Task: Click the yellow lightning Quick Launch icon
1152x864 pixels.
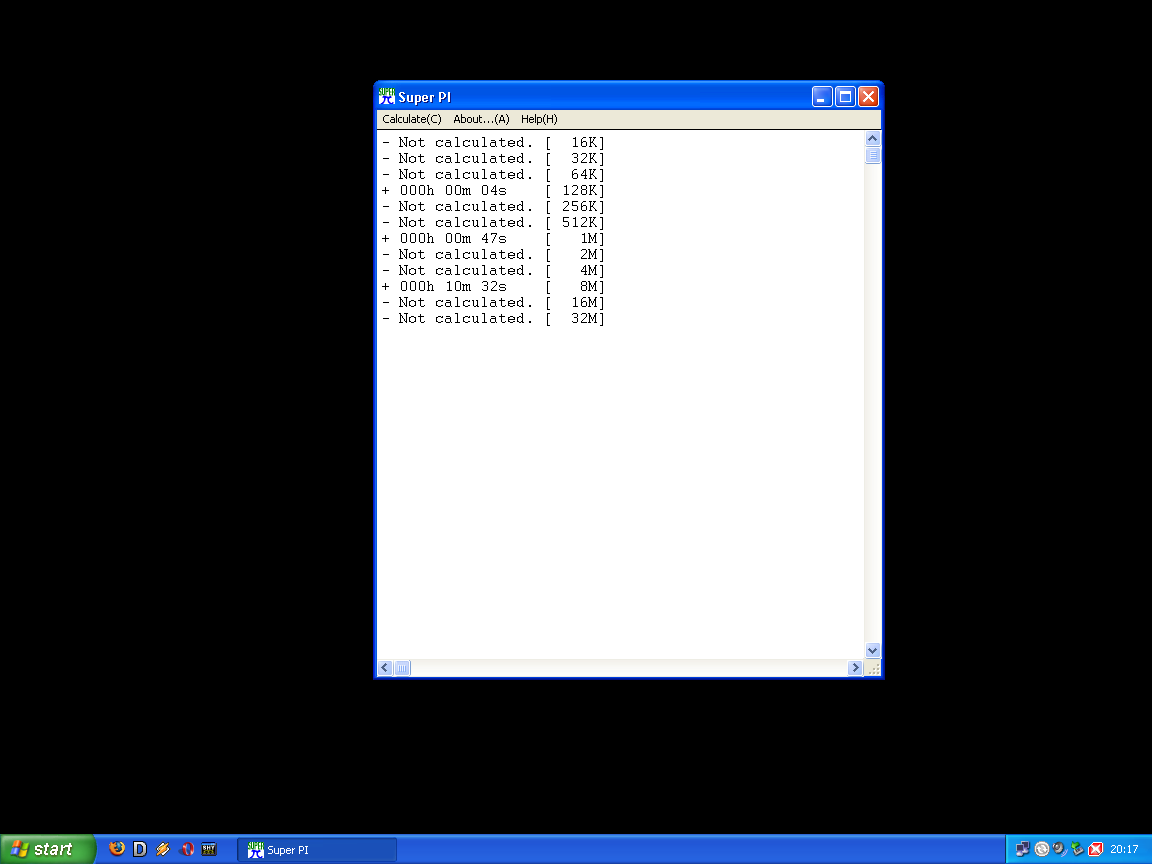Action: click(163, 849)
